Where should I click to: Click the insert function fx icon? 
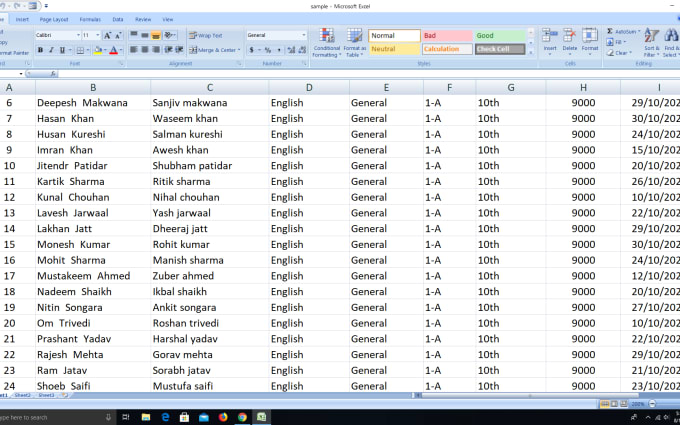click(53, 74)
